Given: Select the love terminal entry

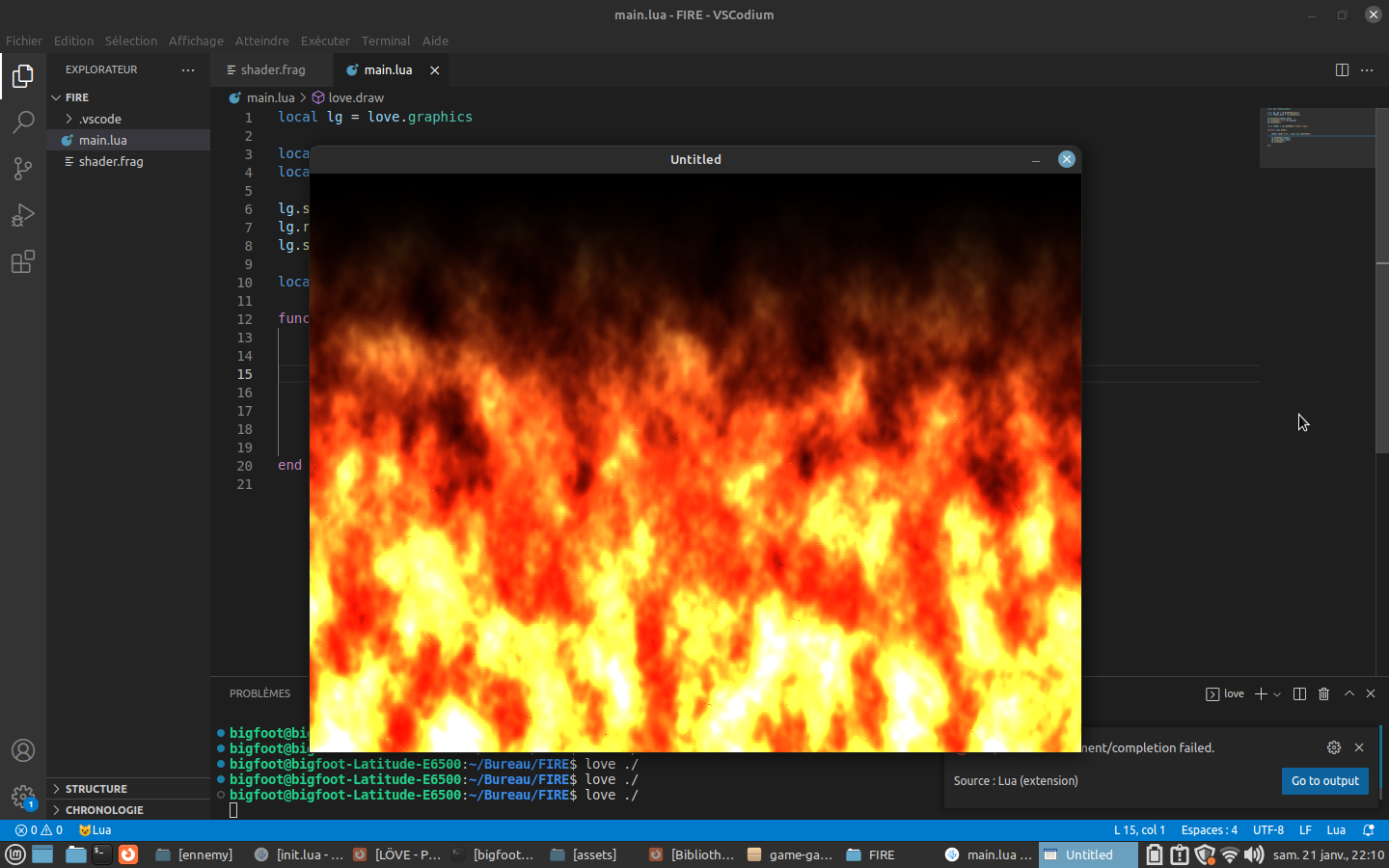Looking at the screenshot, I should [x=1225, y=693].
